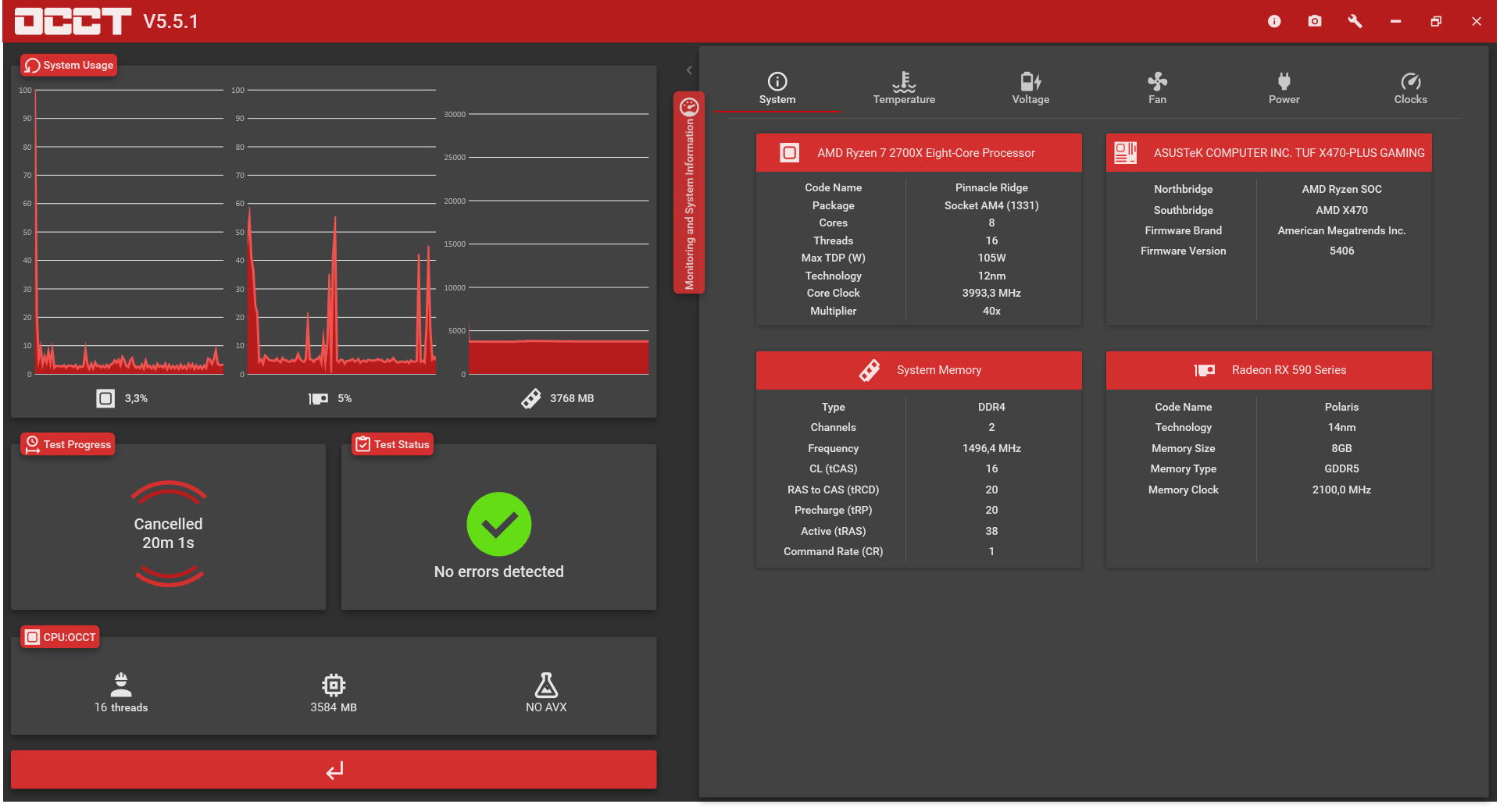
Task: Click the American Megatrends Inc. firmware brand
Action: coord(1341,230)
